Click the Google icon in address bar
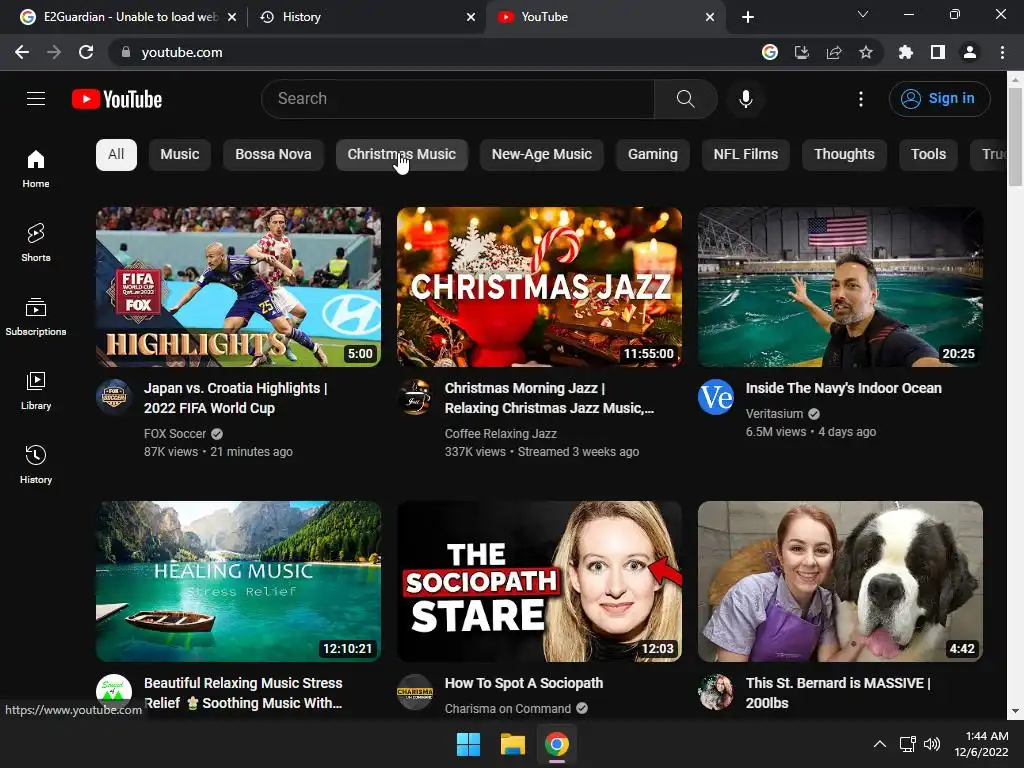 click(x=770, y=52)
